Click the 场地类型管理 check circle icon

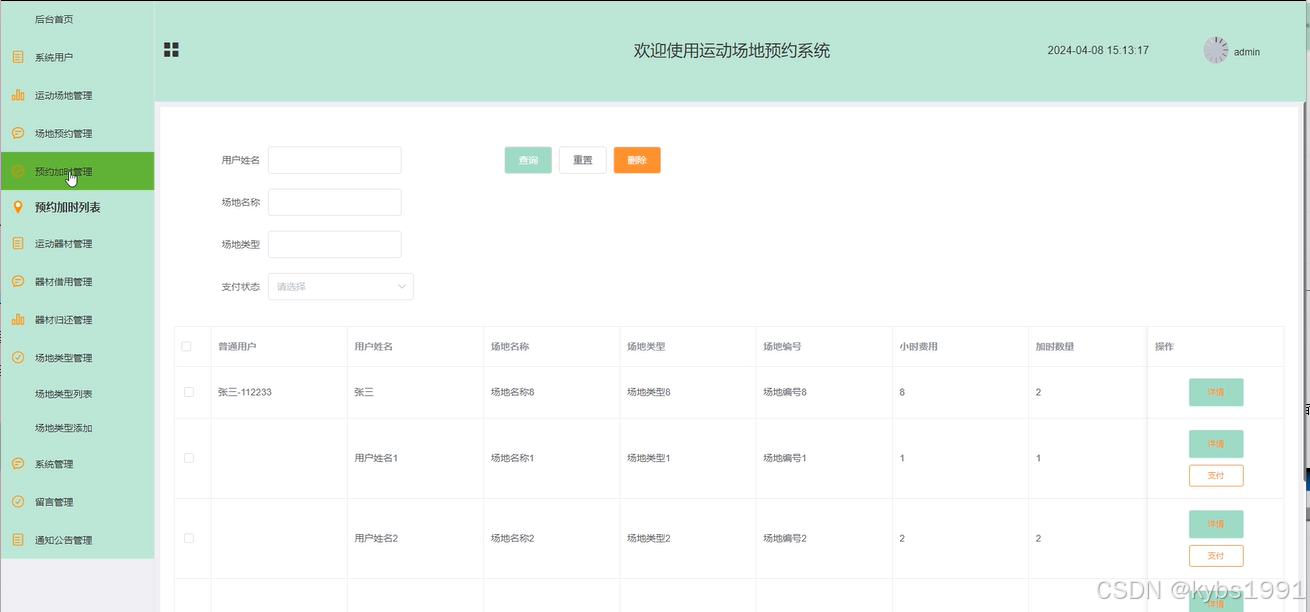coord(18,357)
